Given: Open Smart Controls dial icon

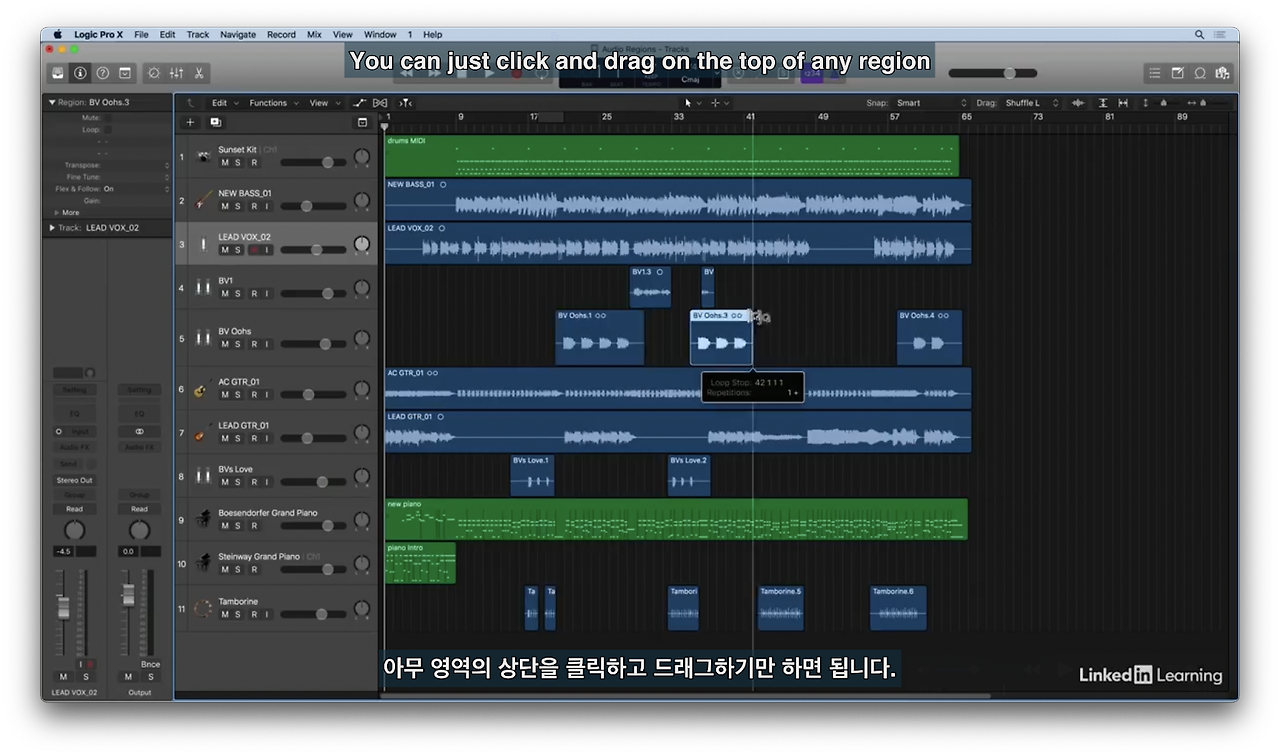Looking at the screenshot, I should tap(154, 73).
